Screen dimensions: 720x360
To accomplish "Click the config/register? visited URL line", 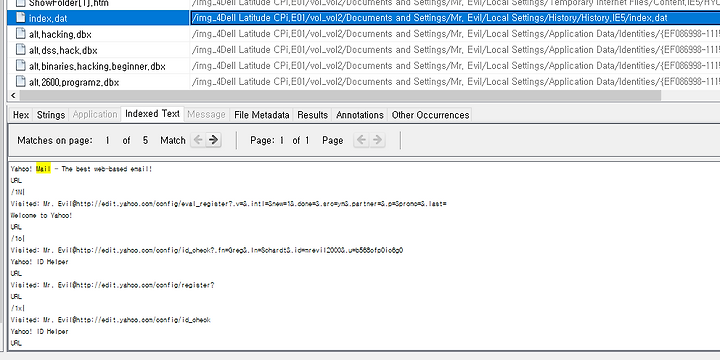I will (x=112, y=285).
